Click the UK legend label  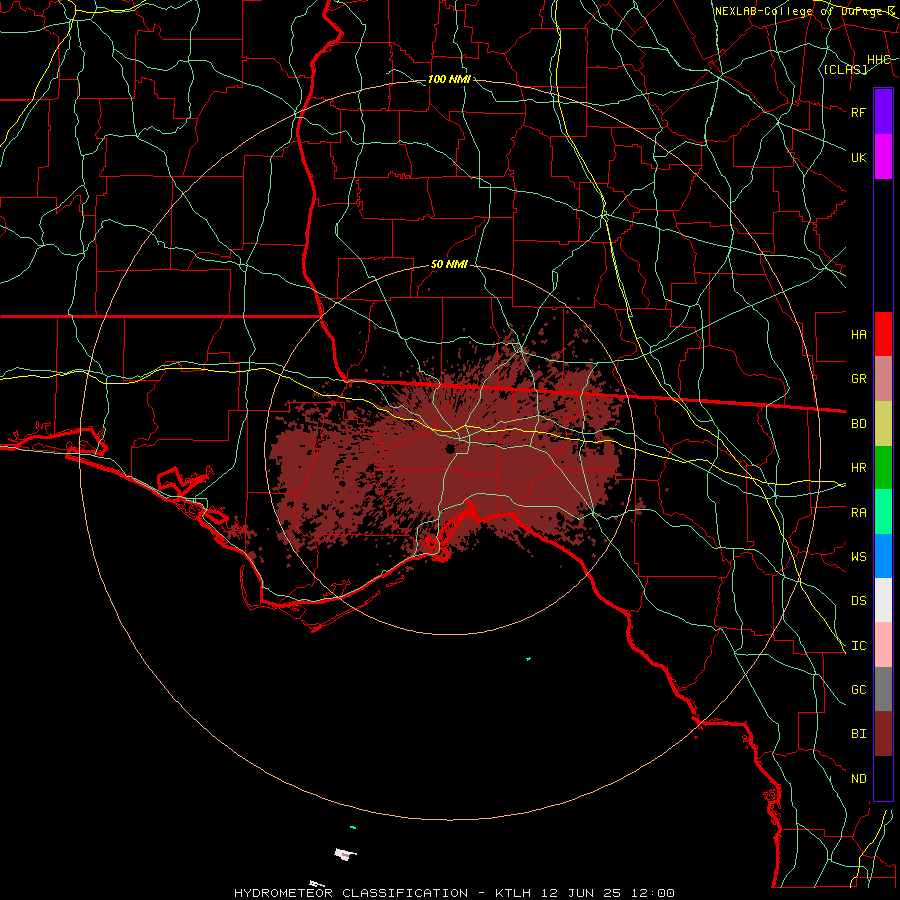[858, 157]
